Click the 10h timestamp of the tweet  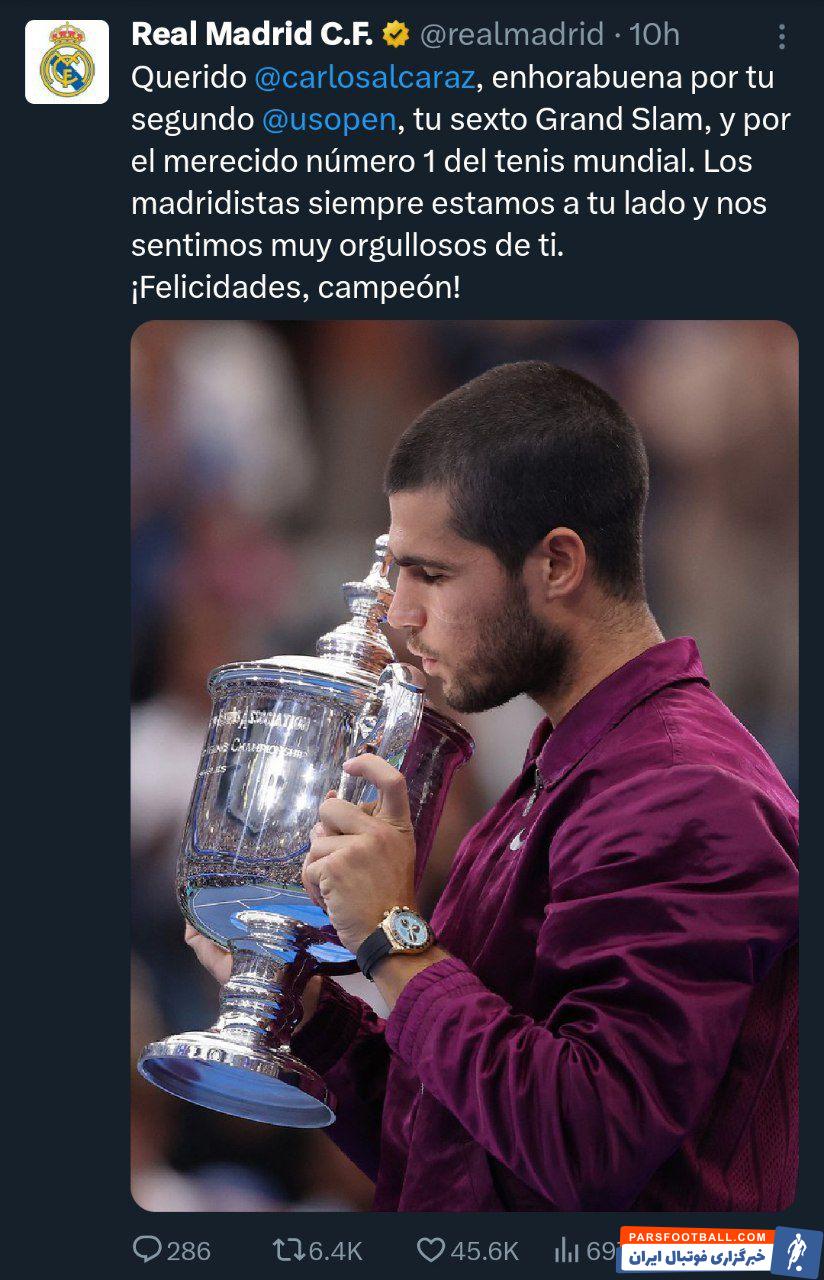[655, 35]
